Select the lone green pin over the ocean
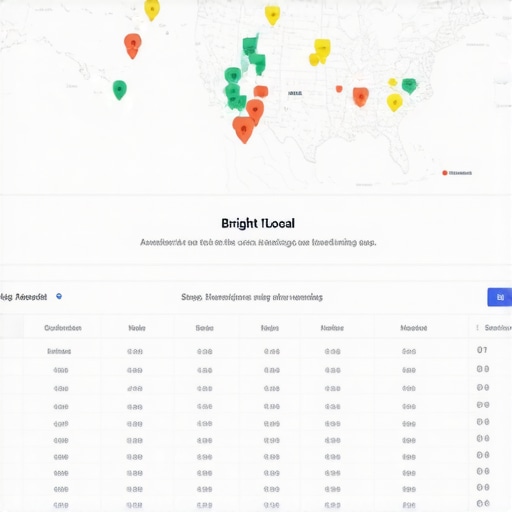 tap(119, 90)
